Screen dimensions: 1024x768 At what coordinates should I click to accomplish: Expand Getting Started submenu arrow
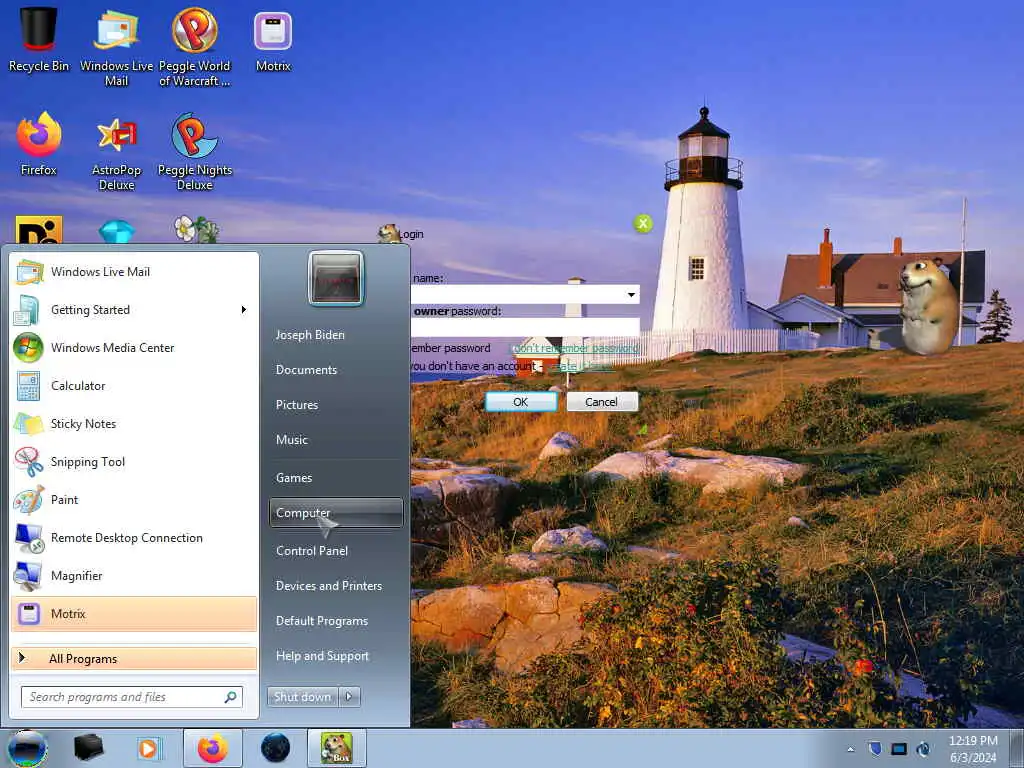(x=244, y=310)
